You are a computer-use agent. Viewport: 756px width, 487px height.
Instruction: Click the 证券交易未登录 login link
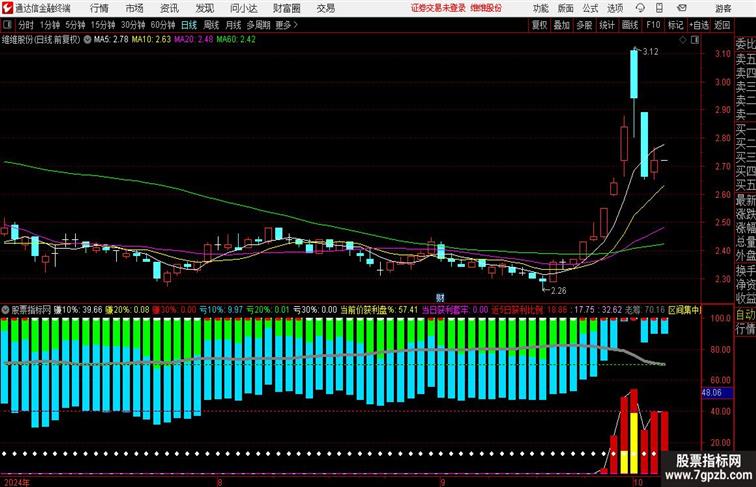(x=438, y=8)
